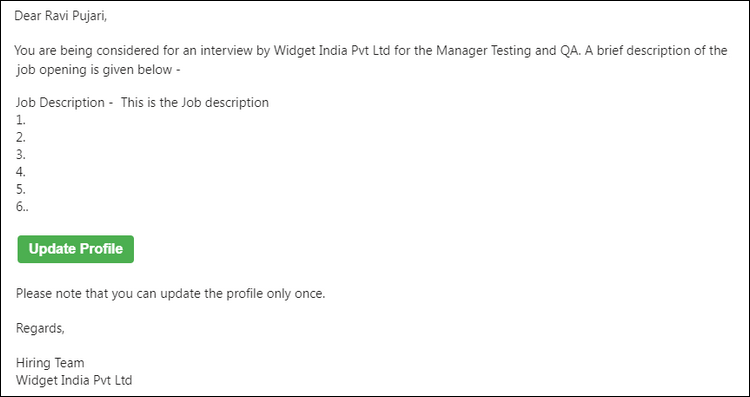Image resolution: width=750 pixels, height=397 pixels.
Task: Click numbered list item 2
Action: (21, 137)
